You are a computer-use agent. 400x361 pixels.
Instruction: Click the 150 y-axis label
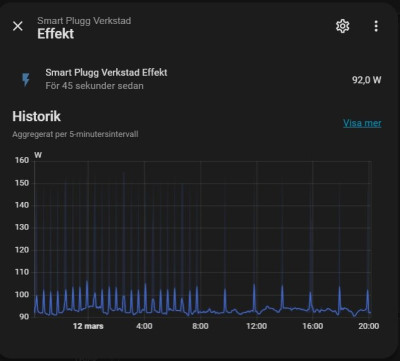(22, 183)
